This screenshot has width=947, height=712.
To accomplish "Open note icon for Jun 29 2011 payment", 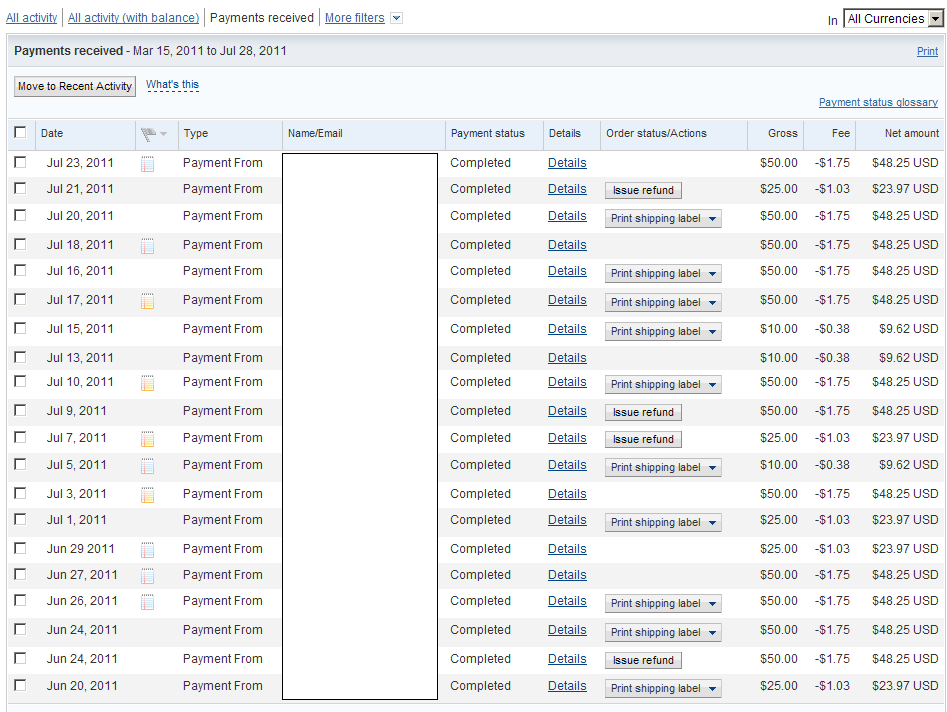I will pyautogui.click(x=147, y=550).
